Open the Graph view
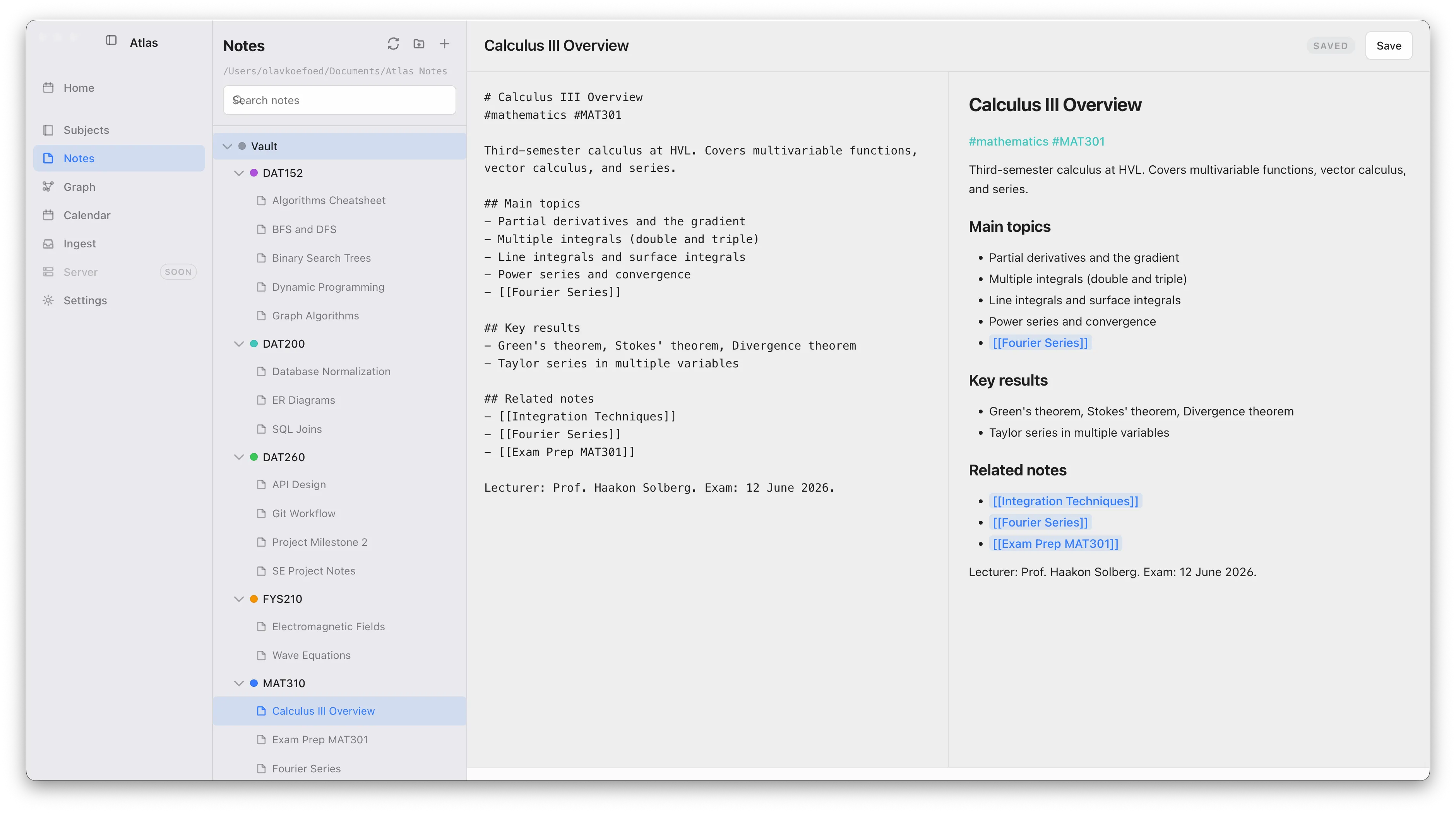The height and width of the screenshot is (813, 1456). point(119,187)
